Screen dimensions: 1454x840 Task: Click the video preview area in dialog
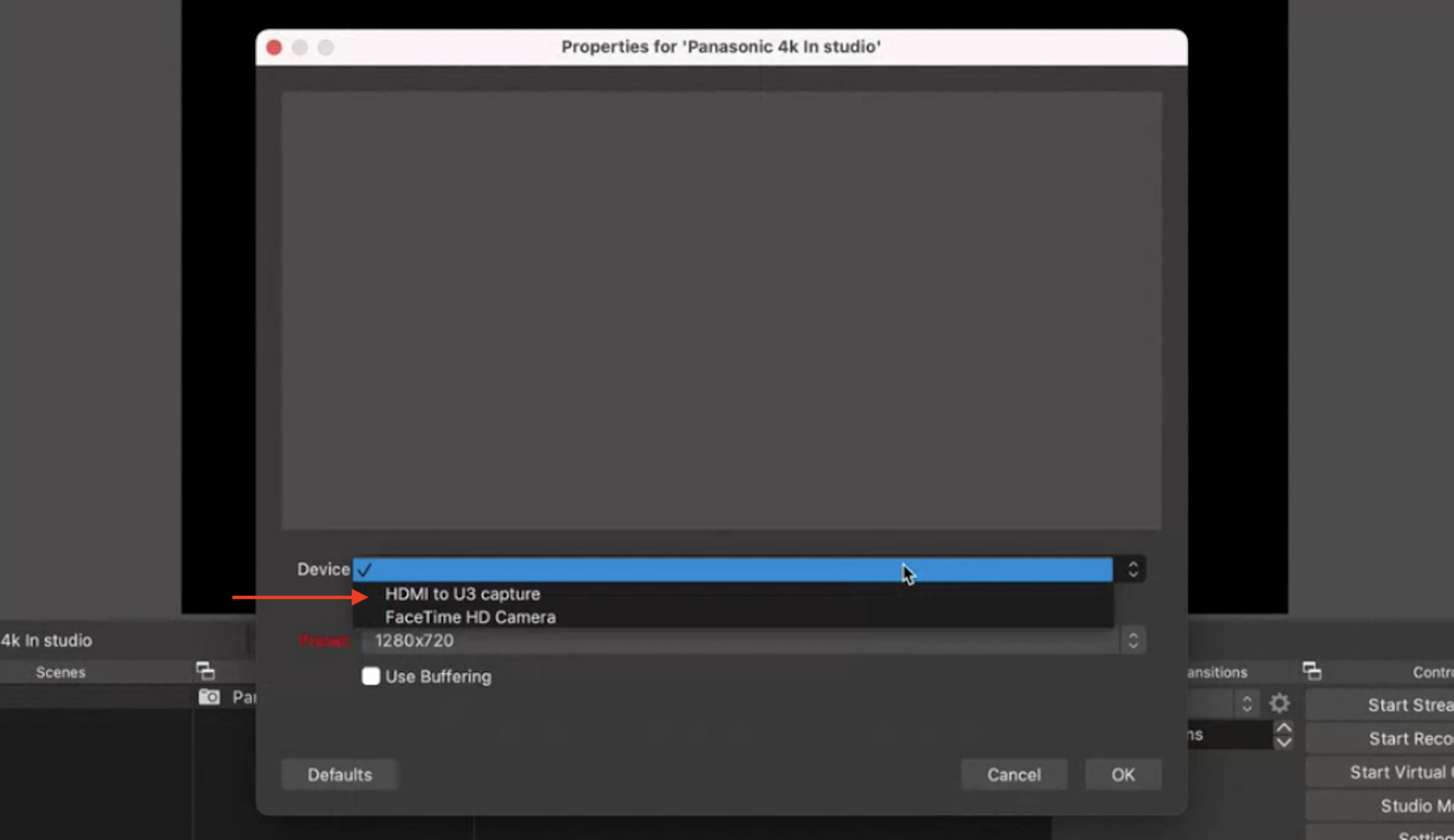coord(722,310)
